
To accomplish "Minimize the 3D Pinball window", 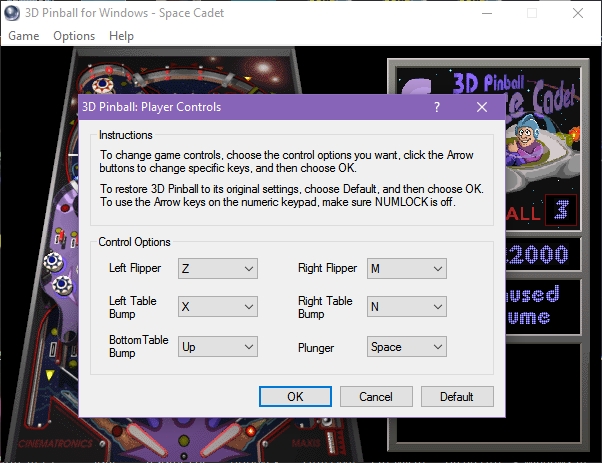I will [487, 13].
